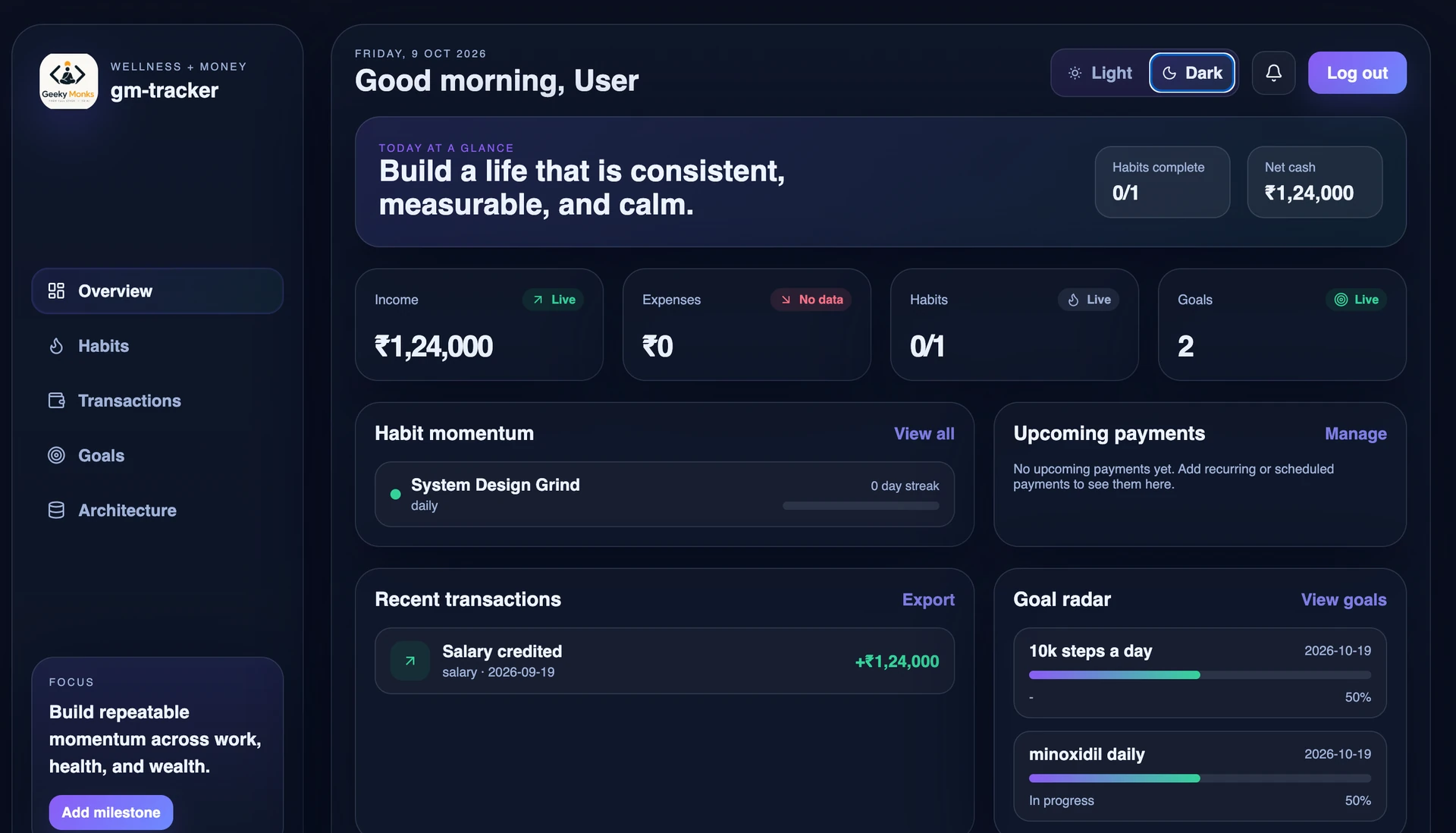This screenshot has height=833, width=1456.
Task: Open the Habits complete 0/1 tile
Action: coord(1162,182)
